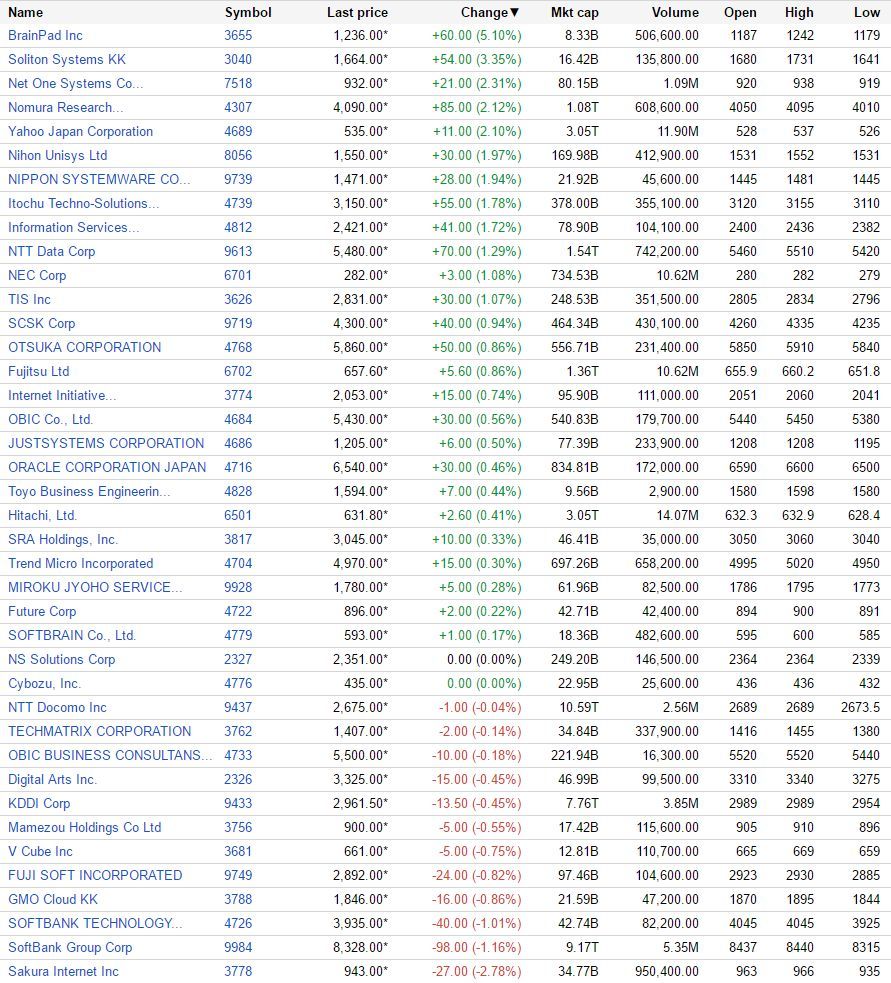Open GMO Cloud KK link
Viewport: 891px width, 983px height.
click(53, 899)
